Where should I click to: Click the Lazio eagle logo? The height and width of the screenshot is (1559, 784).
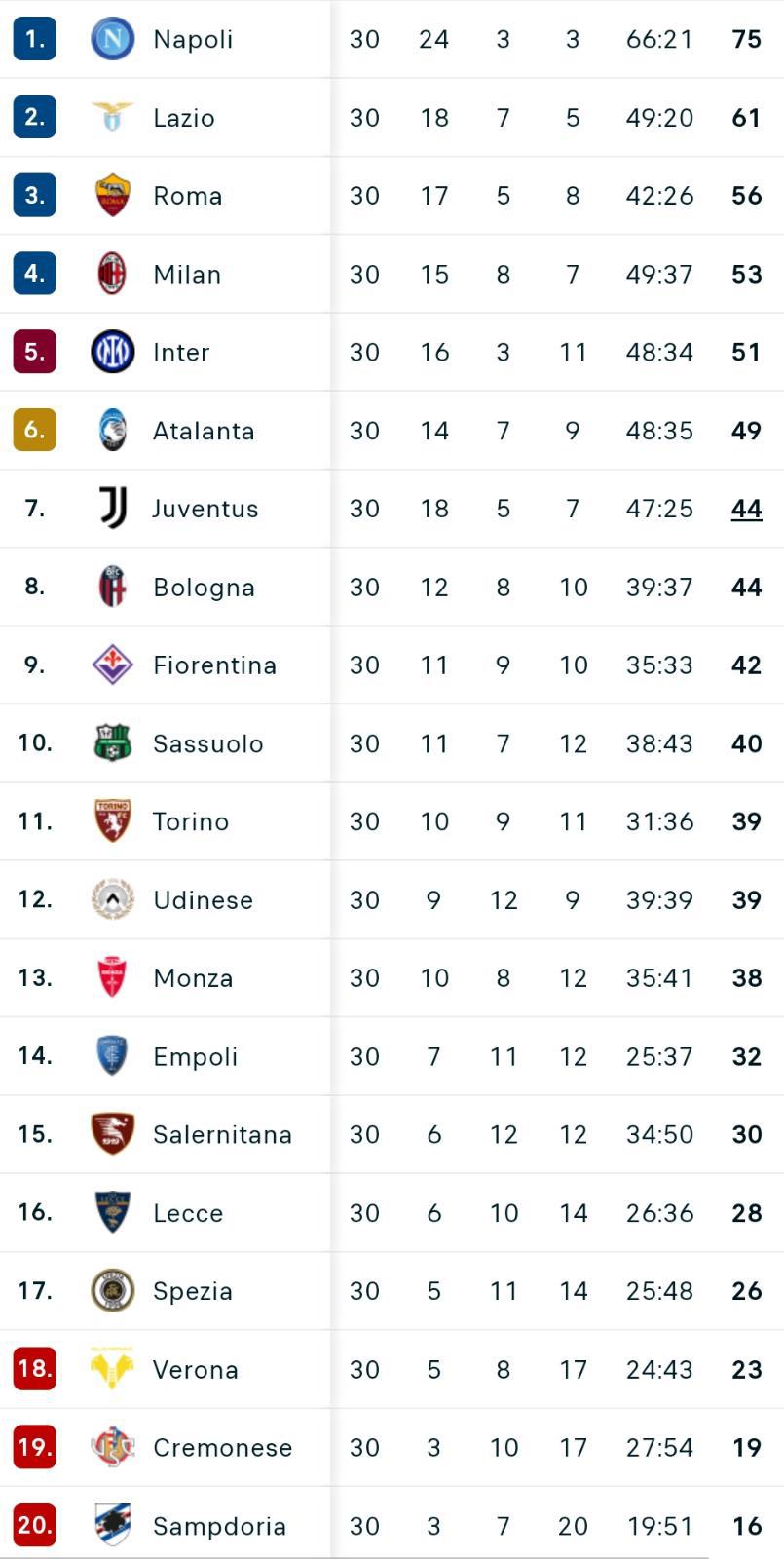112,117
